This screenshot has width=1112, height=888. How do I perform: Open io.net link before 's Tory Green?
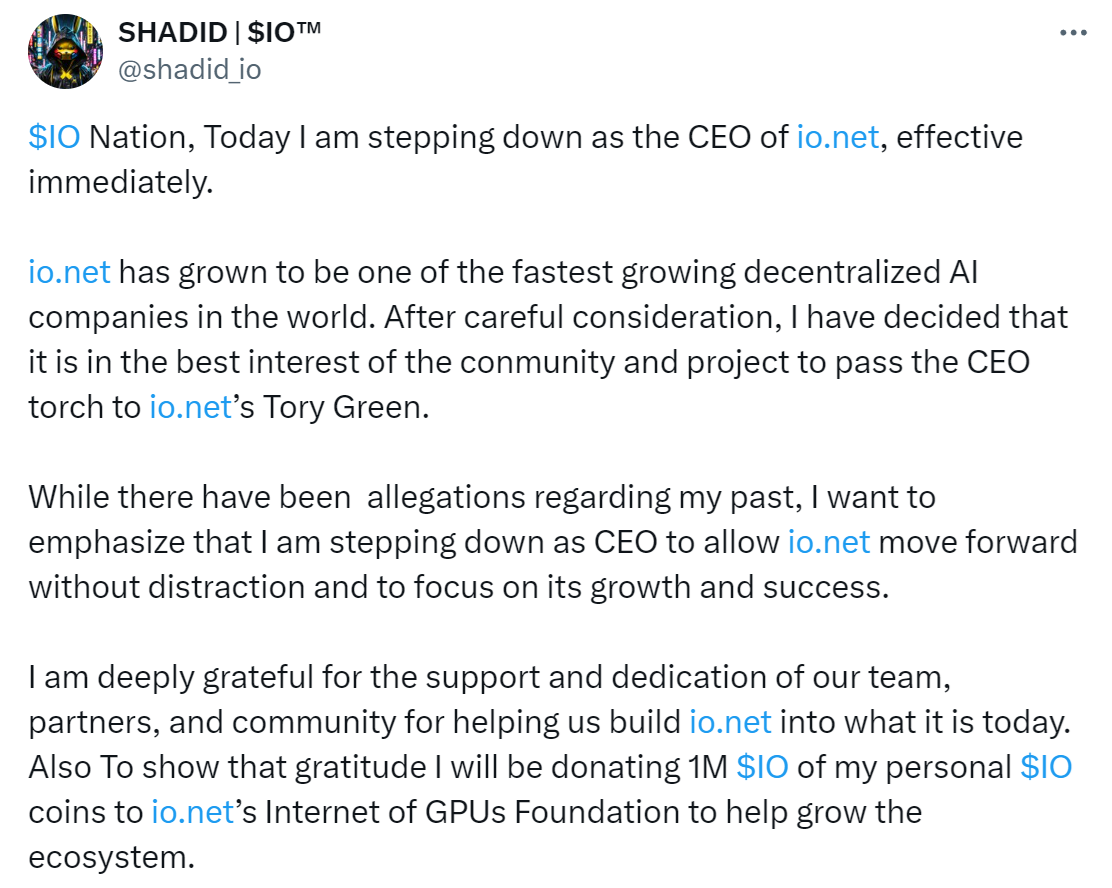pos(190,407)
